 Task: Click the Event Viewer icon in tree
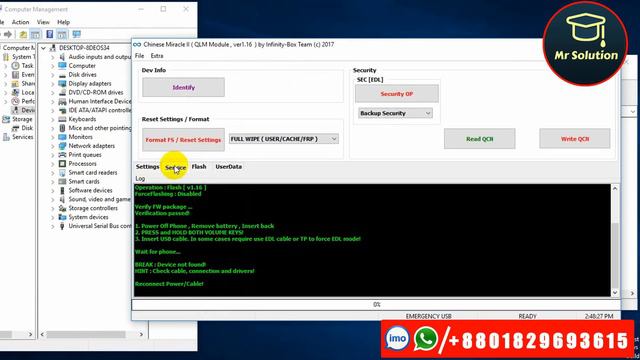pos(15,75)
